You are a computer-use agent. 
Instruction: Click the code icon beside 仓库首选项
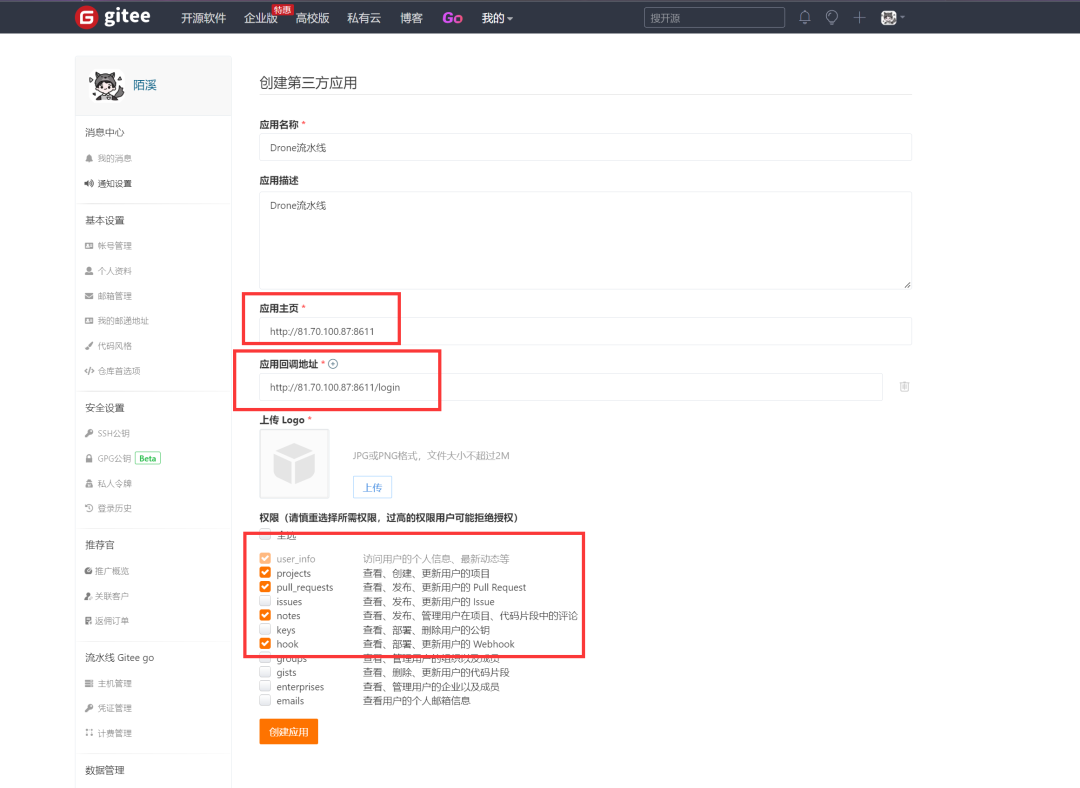pos(89,371)
